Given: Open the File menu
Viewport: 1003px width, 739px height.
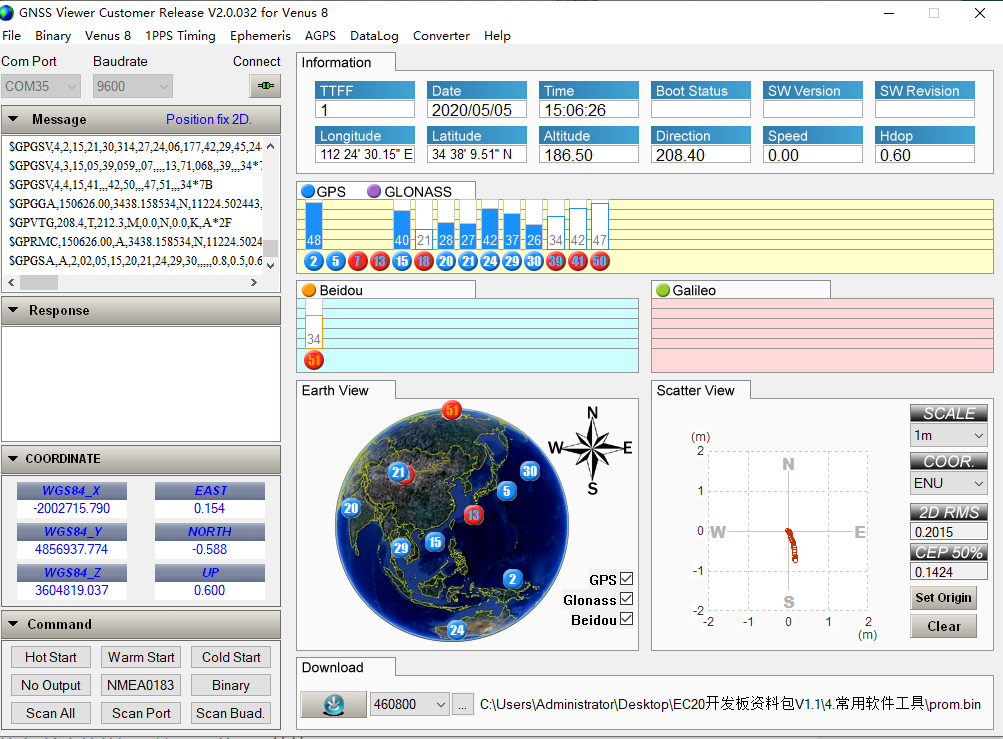Looking at the screenshot, I should pos(12,36).
